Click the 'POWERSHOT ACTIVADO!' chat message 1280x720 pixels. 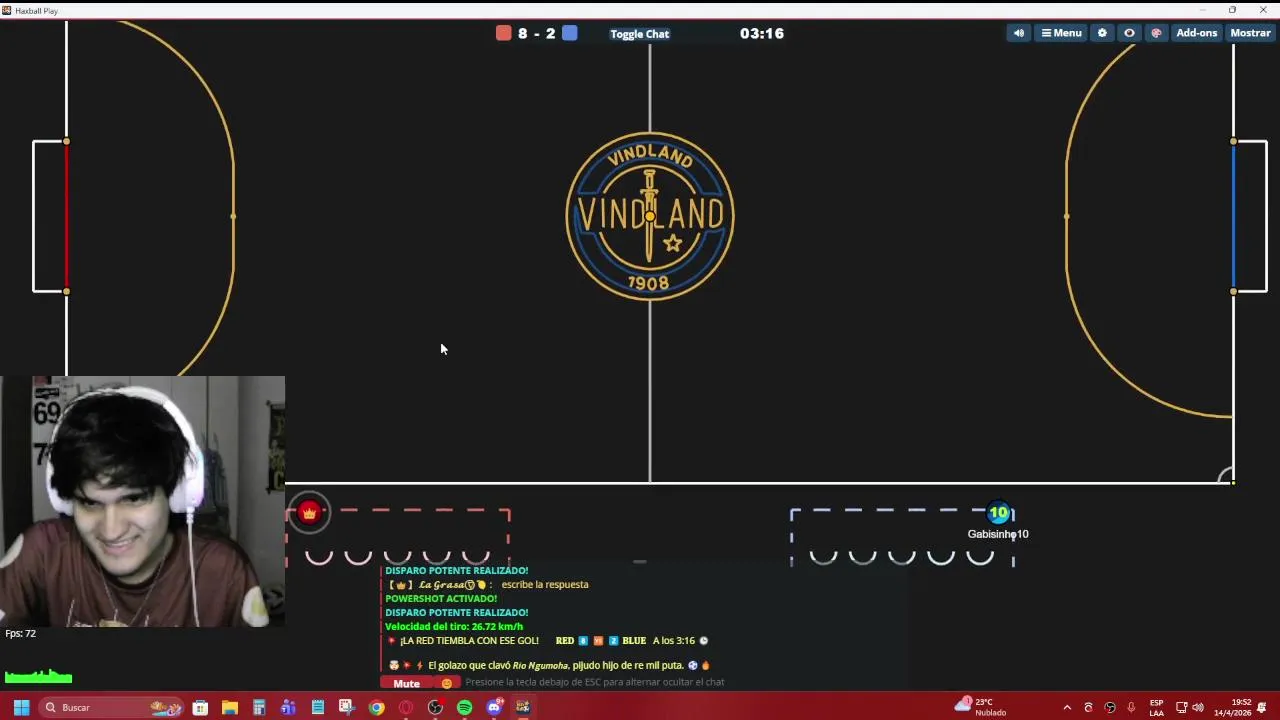tap(441, 598)
